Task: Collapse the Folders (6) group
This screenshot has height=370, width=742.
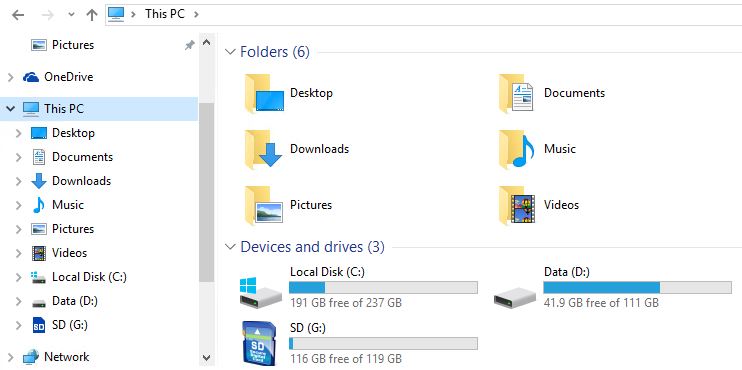Action: point(230,52)
